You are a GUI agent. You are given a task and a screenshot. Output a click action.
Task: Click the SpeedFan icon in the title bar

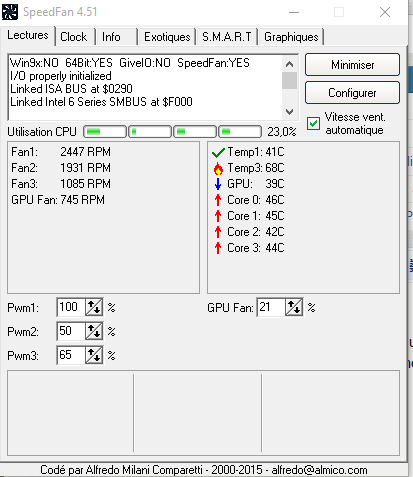tap(10, 12)
